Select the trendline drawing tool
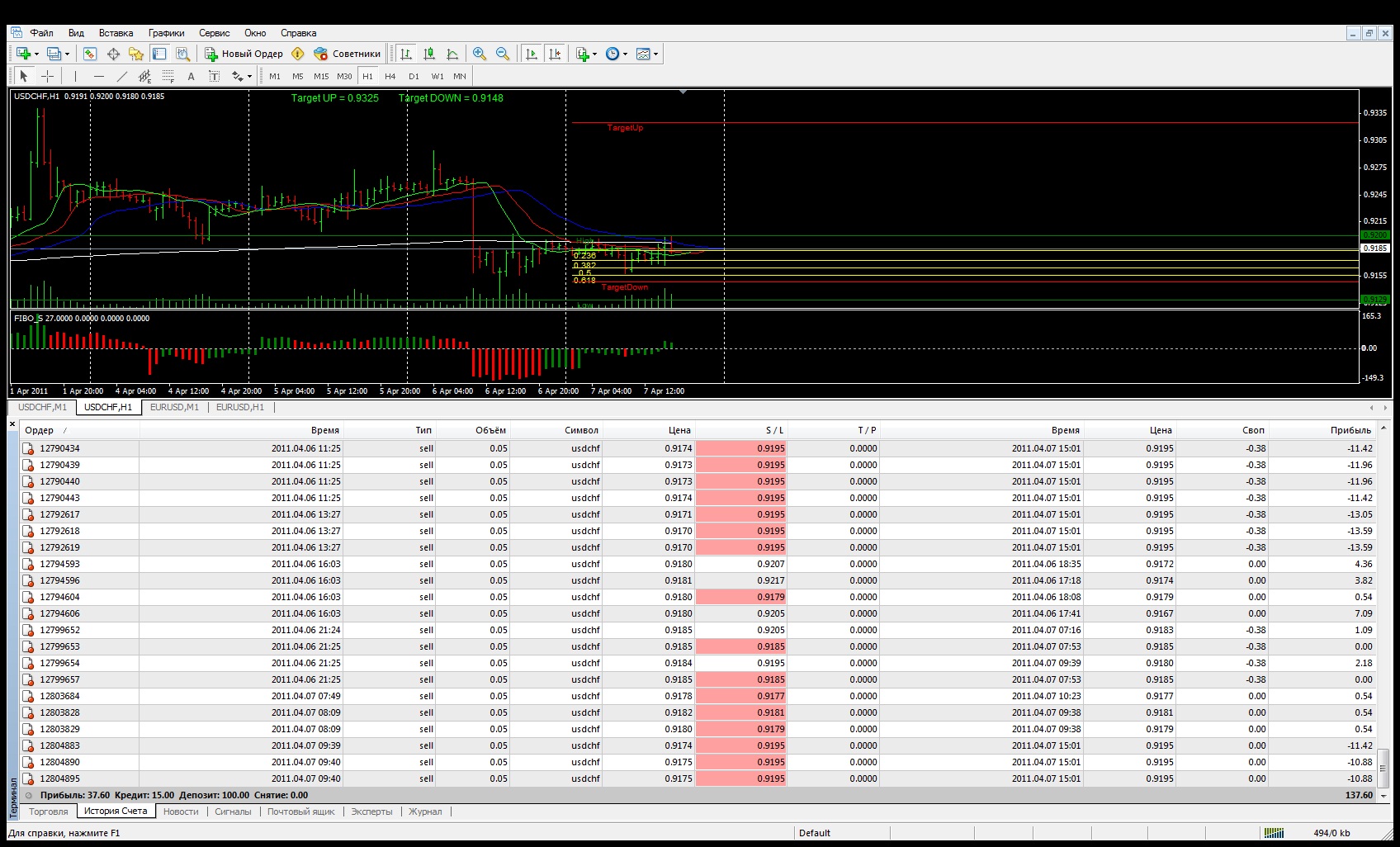The image size is (1400, 847). [122, 76]
